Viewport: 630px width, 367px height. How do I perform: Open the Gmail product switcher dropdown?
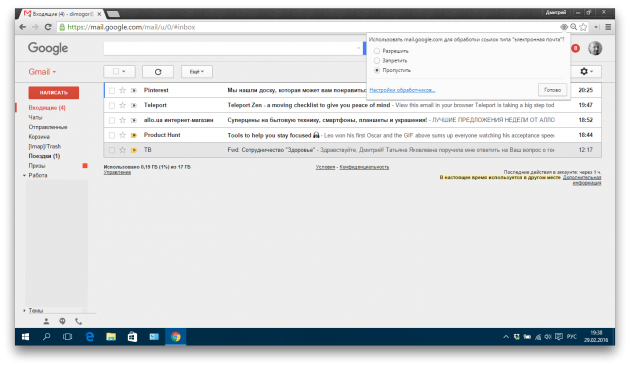pos(42,72)
